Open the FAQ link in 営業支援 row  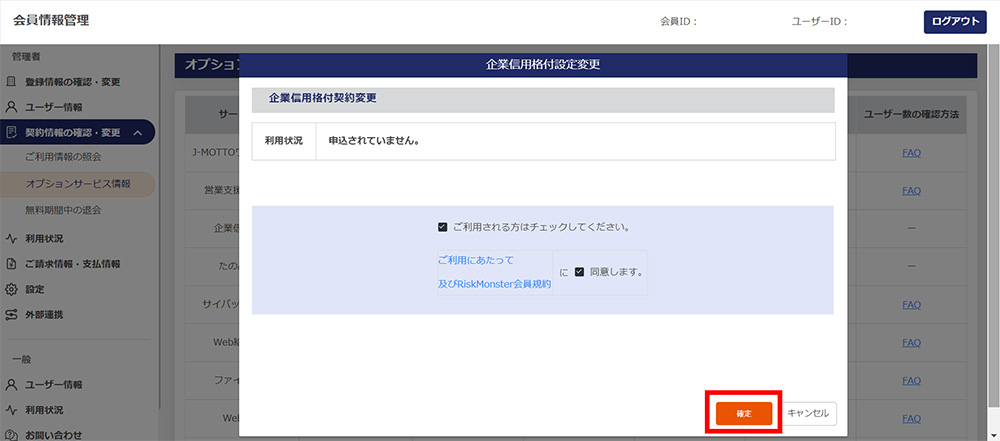pyautogui.click(x=911, y=191)
